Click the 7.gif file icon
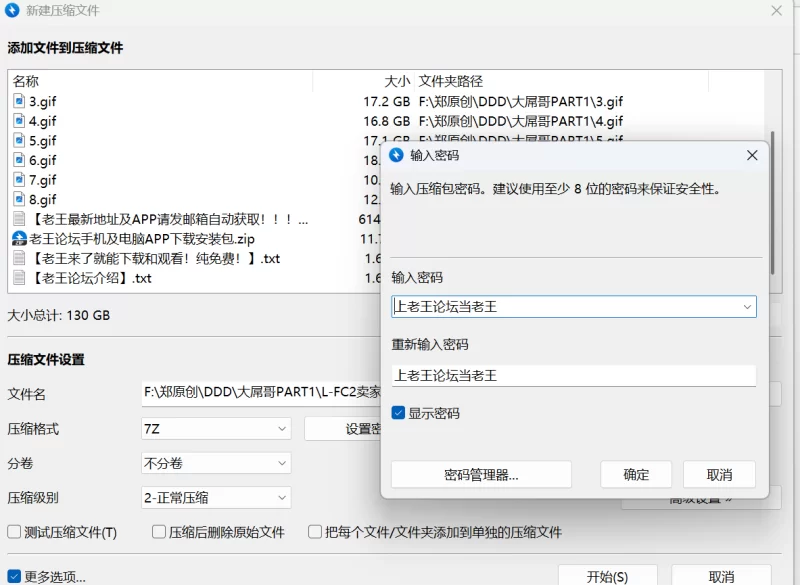This screenshot has width=800, height=585. 19,180
